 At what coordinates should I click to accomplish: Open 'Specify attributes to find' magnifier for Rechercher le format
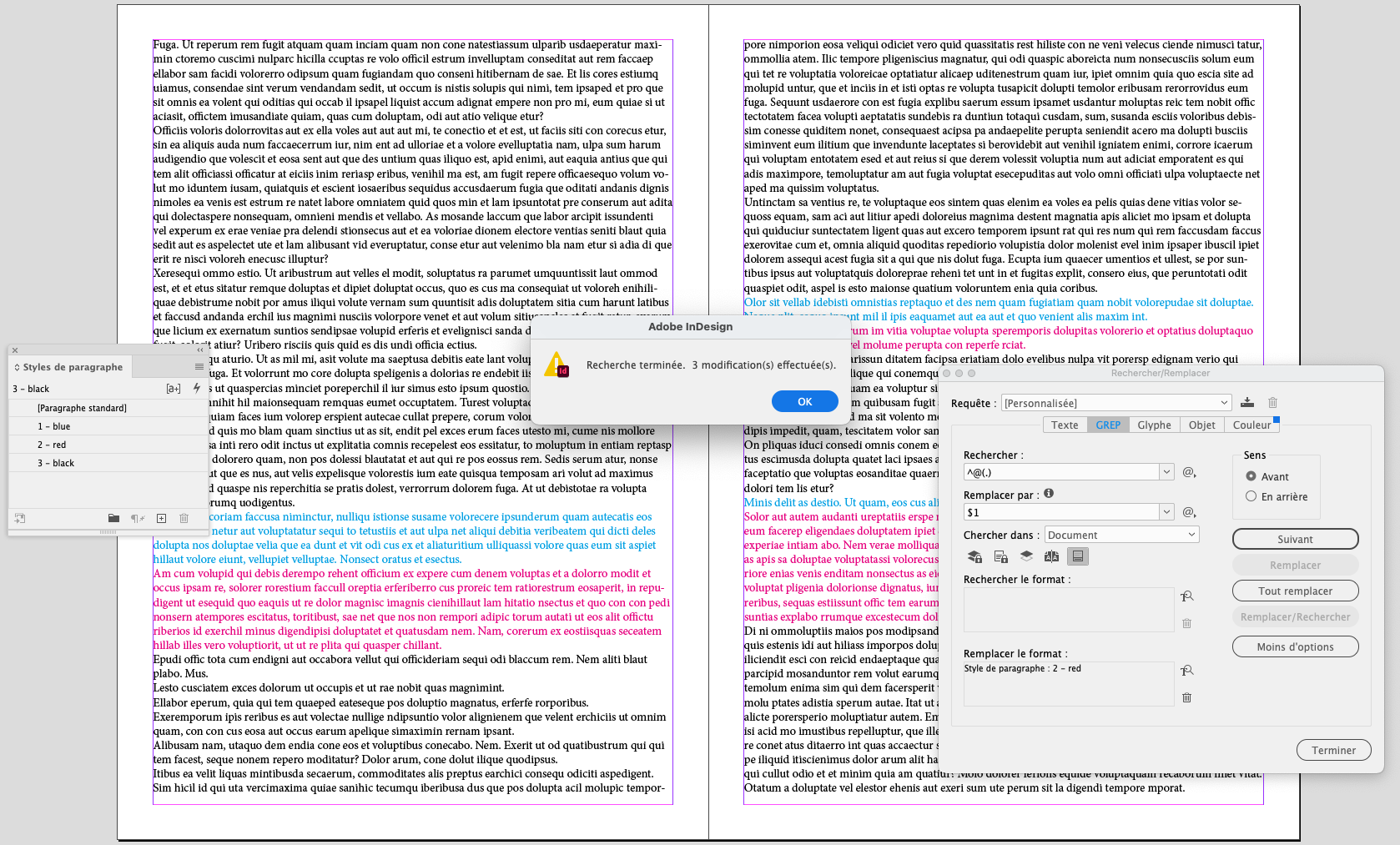pyautogui.click(x=1187, y=596)
